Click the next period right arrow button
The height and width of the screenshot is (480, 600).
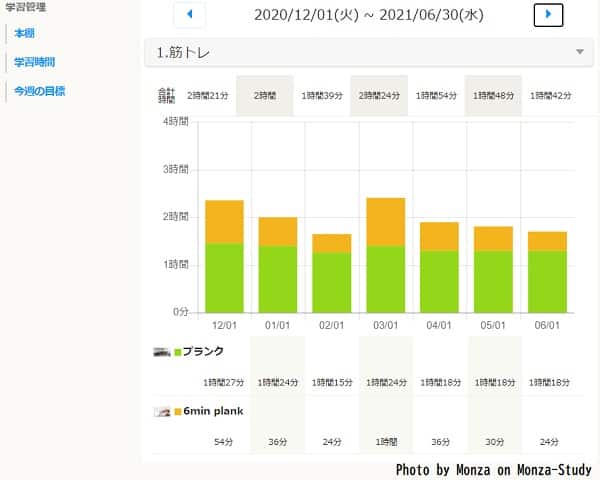tap(548, 15)
